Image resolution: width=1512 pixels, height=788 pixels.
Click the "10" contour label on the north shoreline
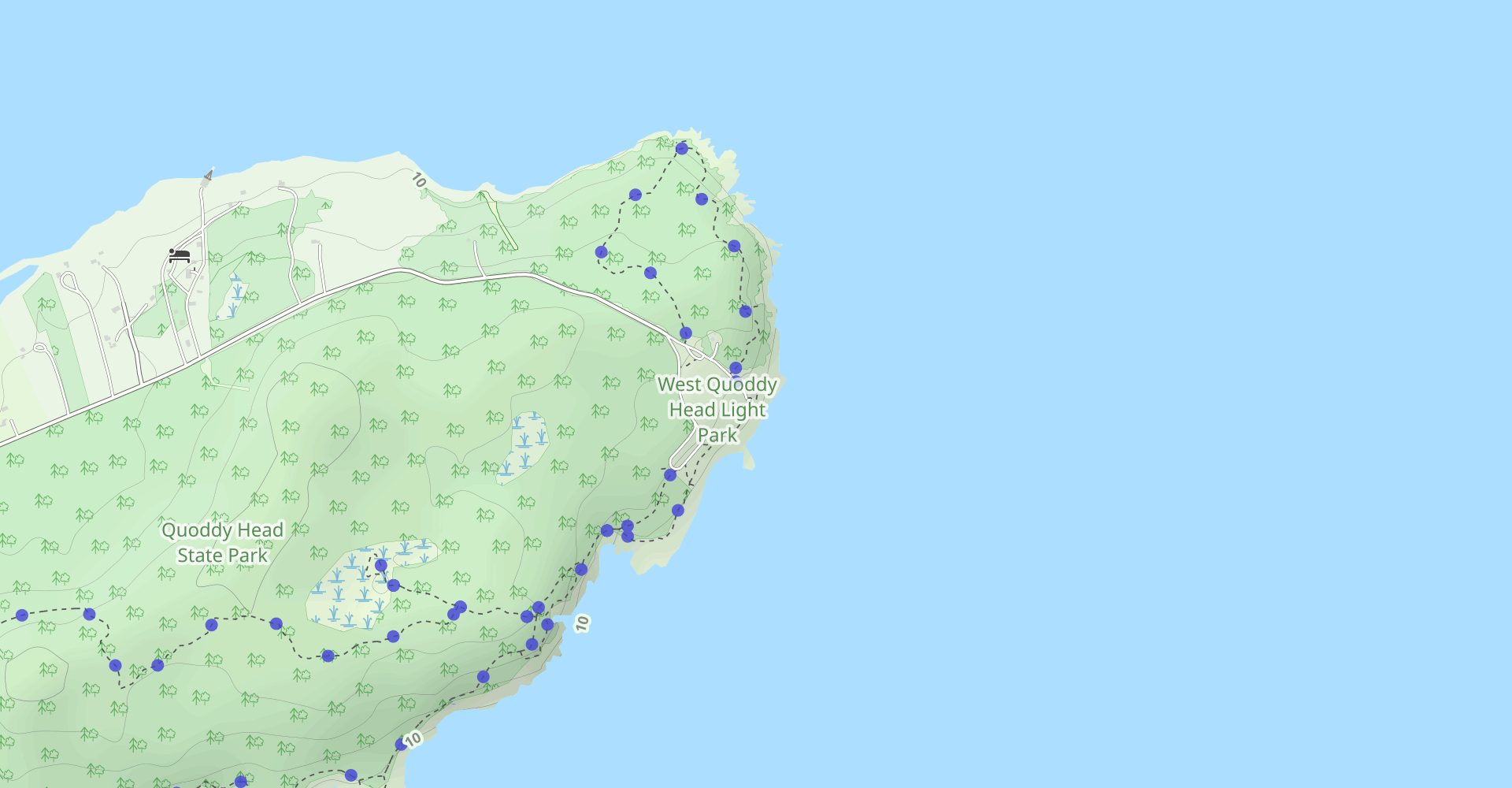click(418, 180)
